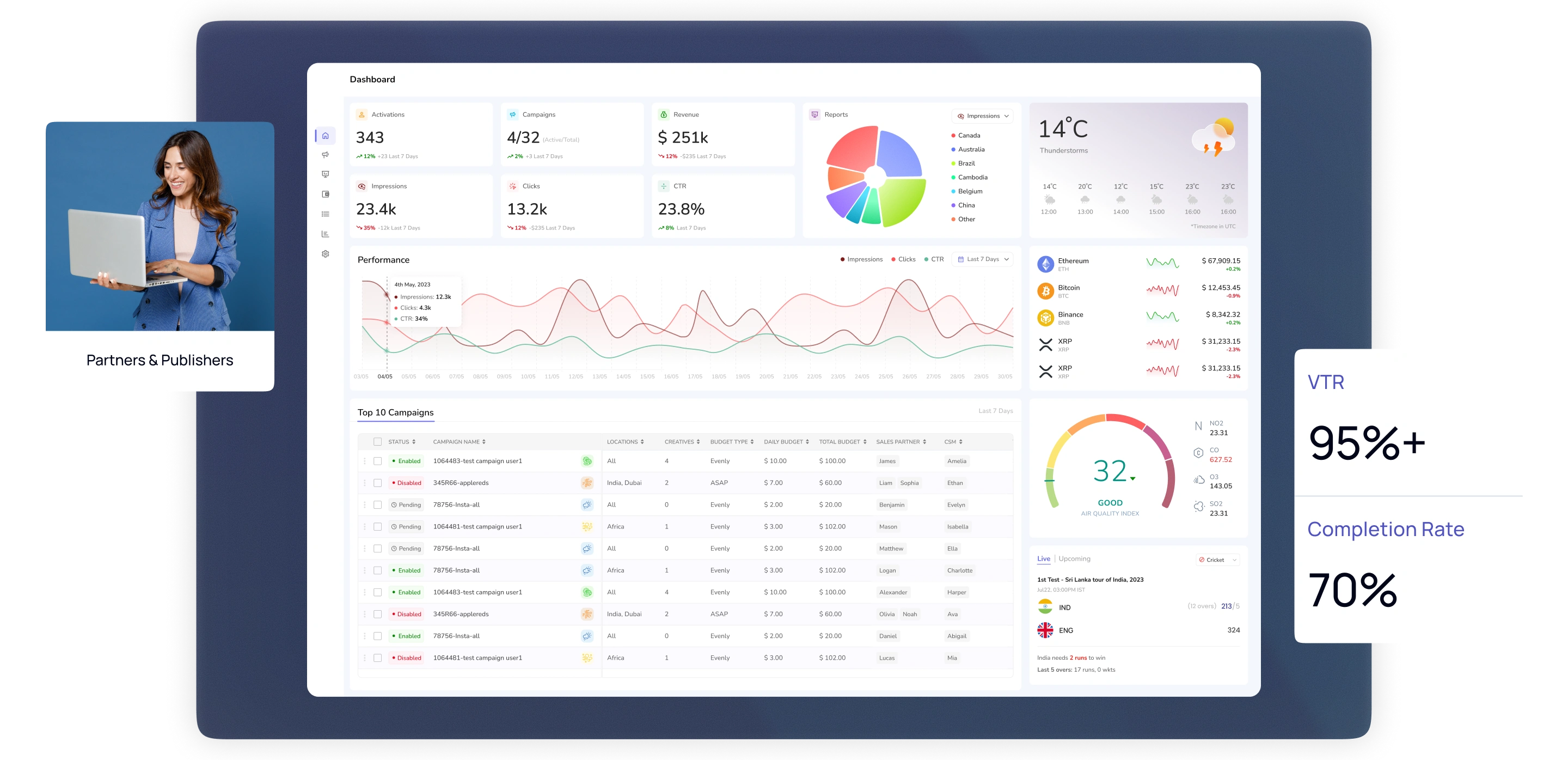This screenshot has width=1568, height=760.
Task: Switch to the Upcoming matches tab
Action: [1074, 558]
